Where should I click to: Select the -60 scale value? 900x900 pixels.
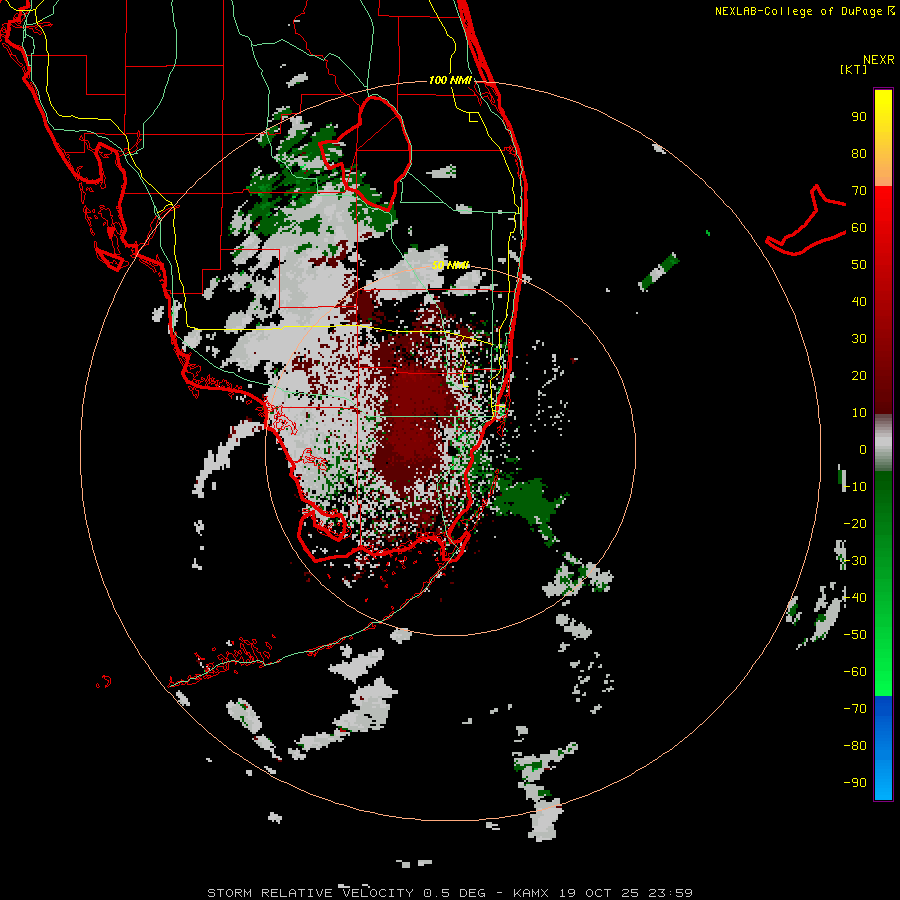point(855,672)
